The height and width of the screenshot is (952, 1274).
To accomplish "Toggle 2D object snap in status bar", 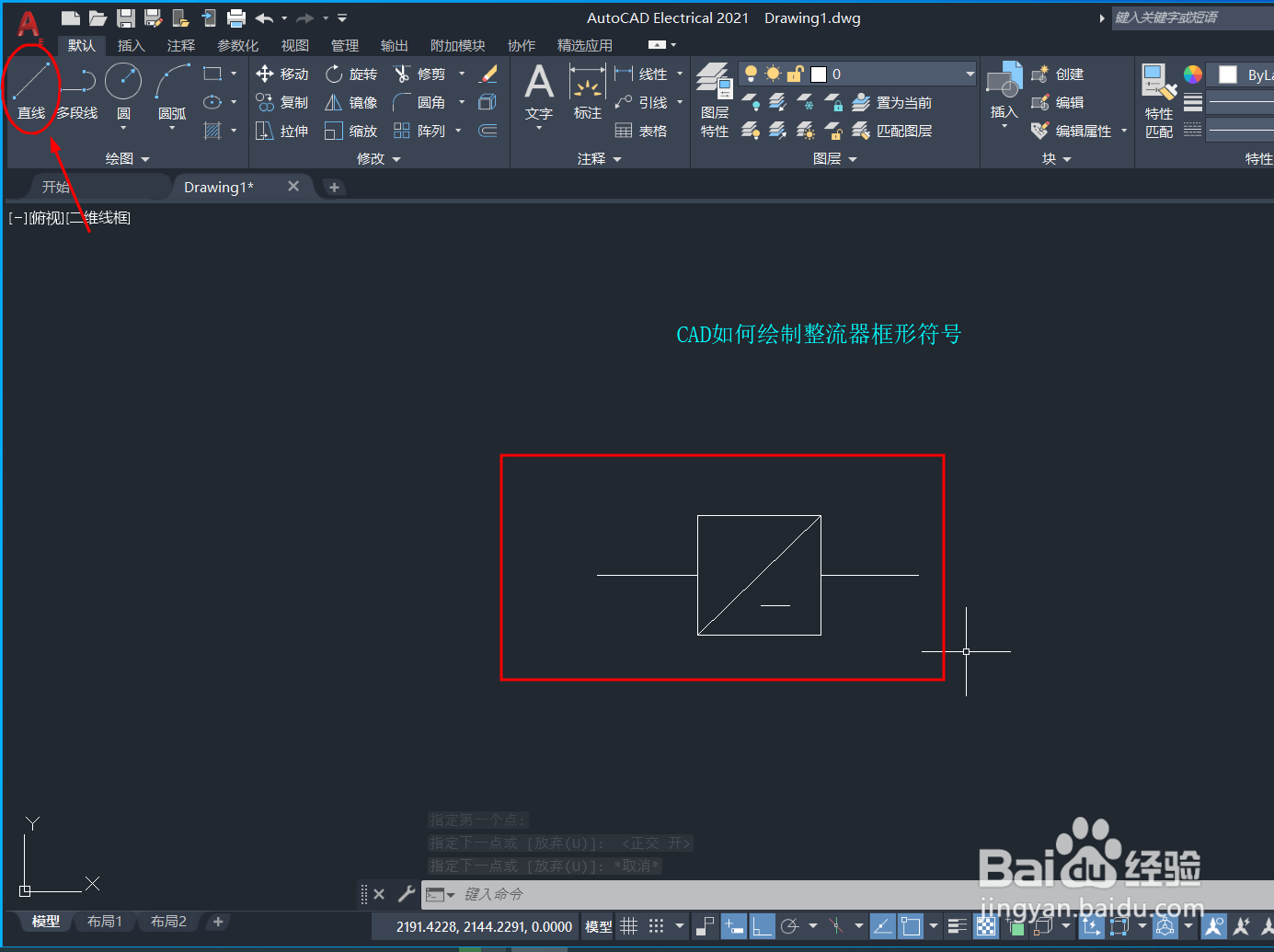I will coord(911,926).
